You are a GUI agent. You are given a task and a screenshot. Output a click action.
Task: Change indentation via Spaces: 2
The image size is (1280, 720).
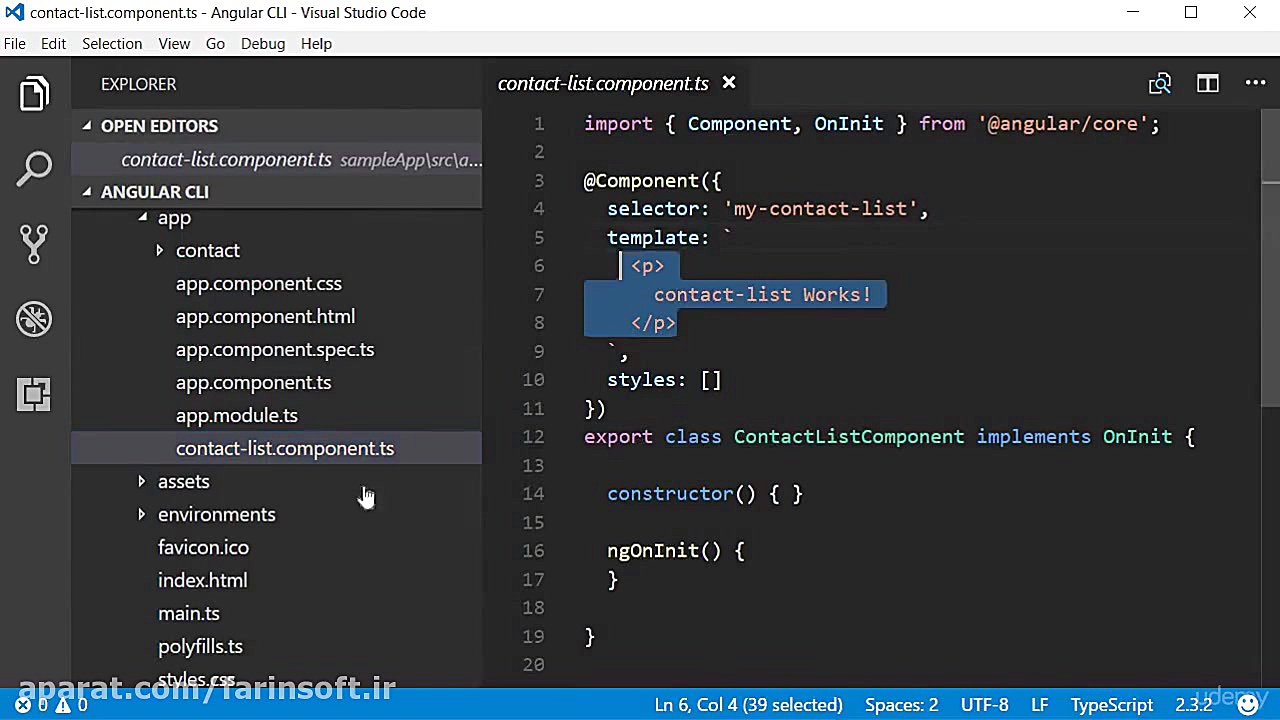tap(902, 705)
